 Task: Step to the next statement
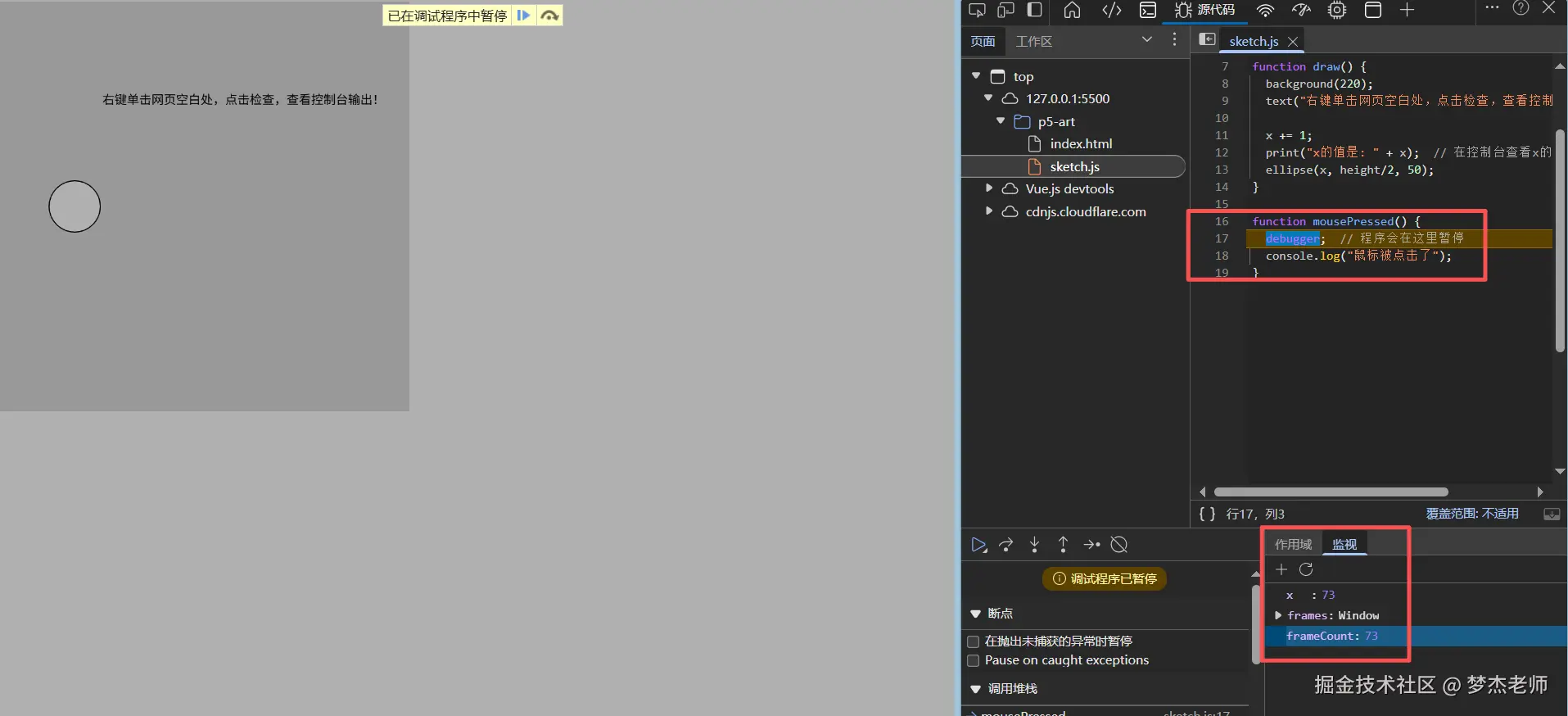[1091, 545]
